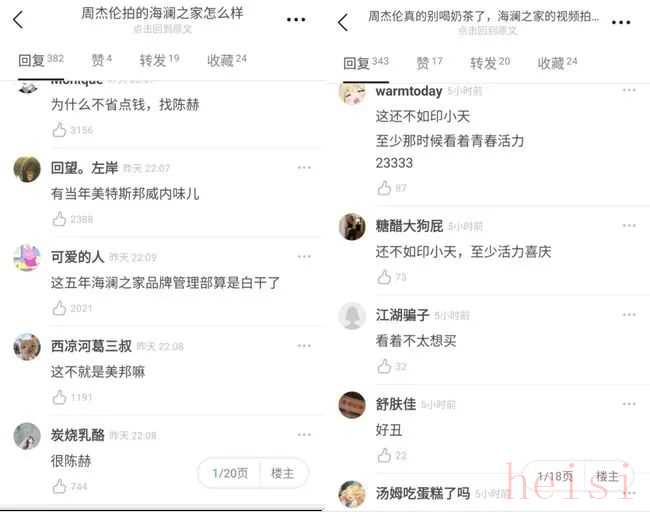Go back from the left thread
Viewport: 650px width, 512px height.
[18, 19]
